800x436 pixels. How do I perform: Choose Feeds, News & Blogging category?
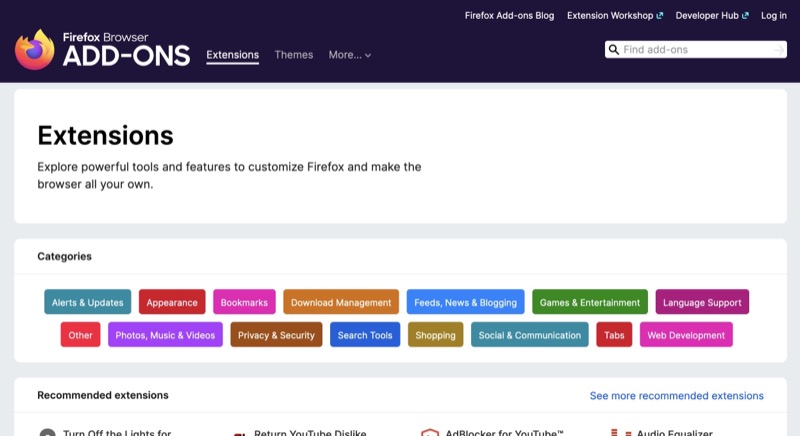465,302
